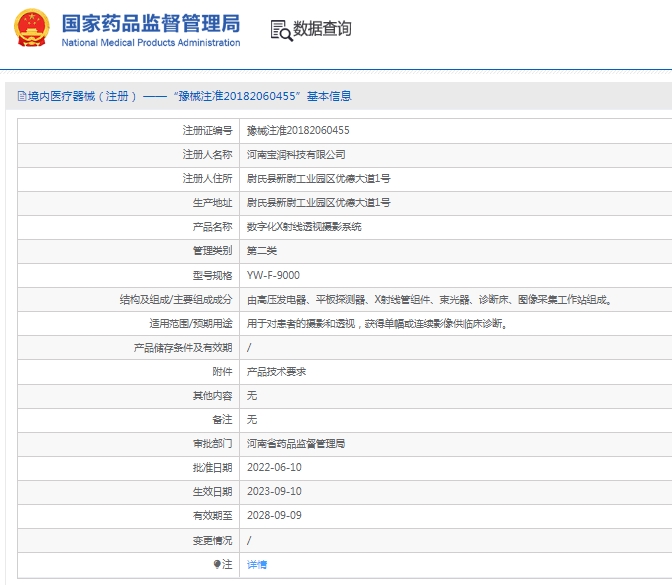Click the 生产地址 row label
The width and height of the screenshot is (672, 585).
click(213, 203)
